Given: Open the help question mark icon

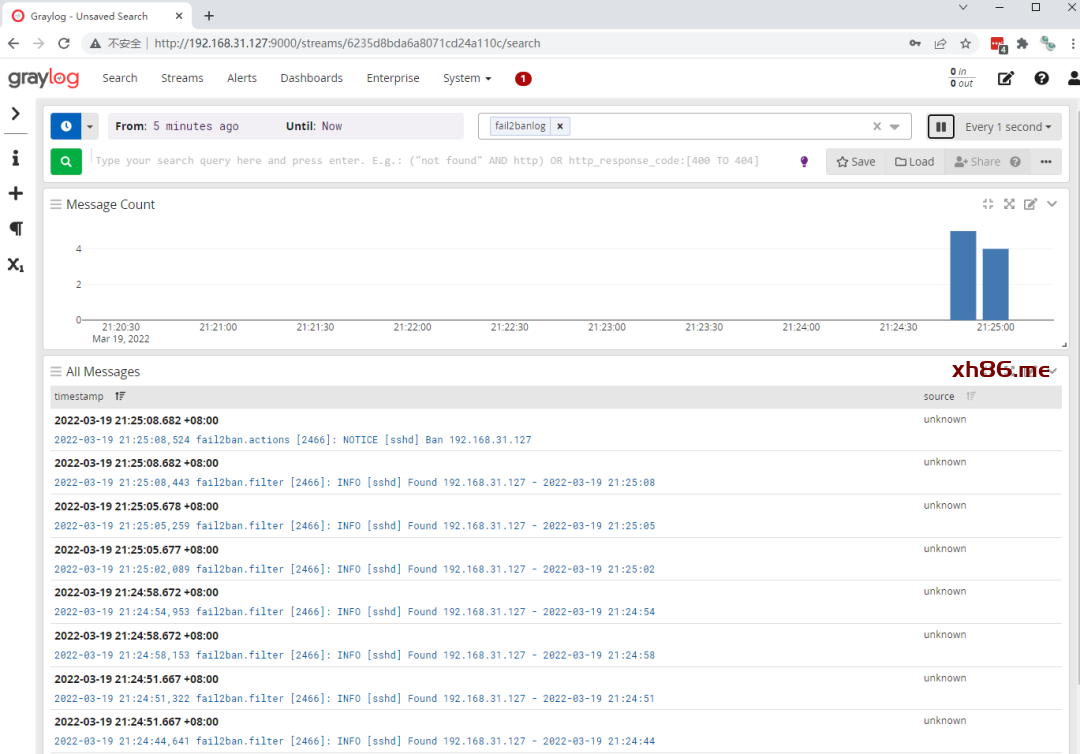Looking at the screenshot, I should click(x=1041, y=79).
